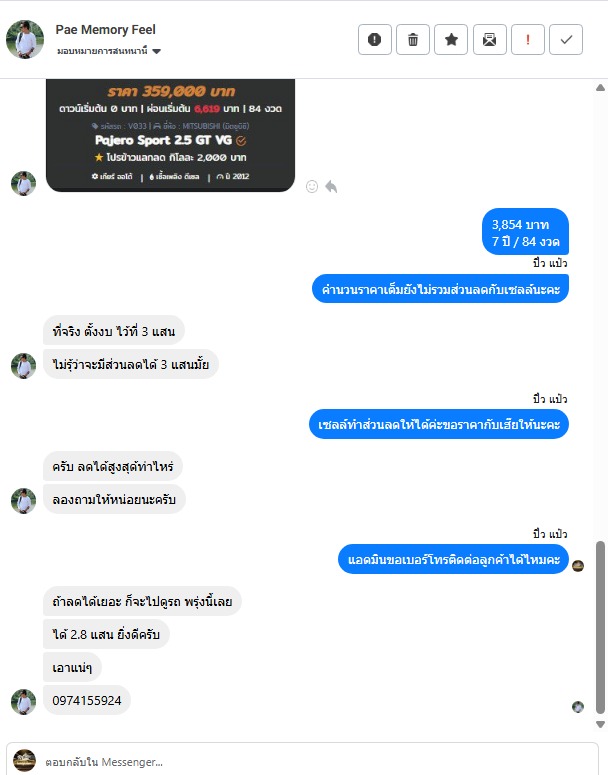This screenshot has height=775, width=608.
Task: Click the scrollbar up arrow
Action: 601,87
